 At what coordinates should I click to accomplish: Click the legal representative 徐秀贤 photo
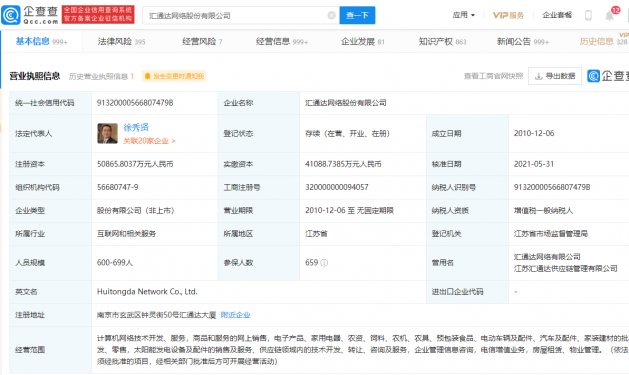[x=108, y=134]
